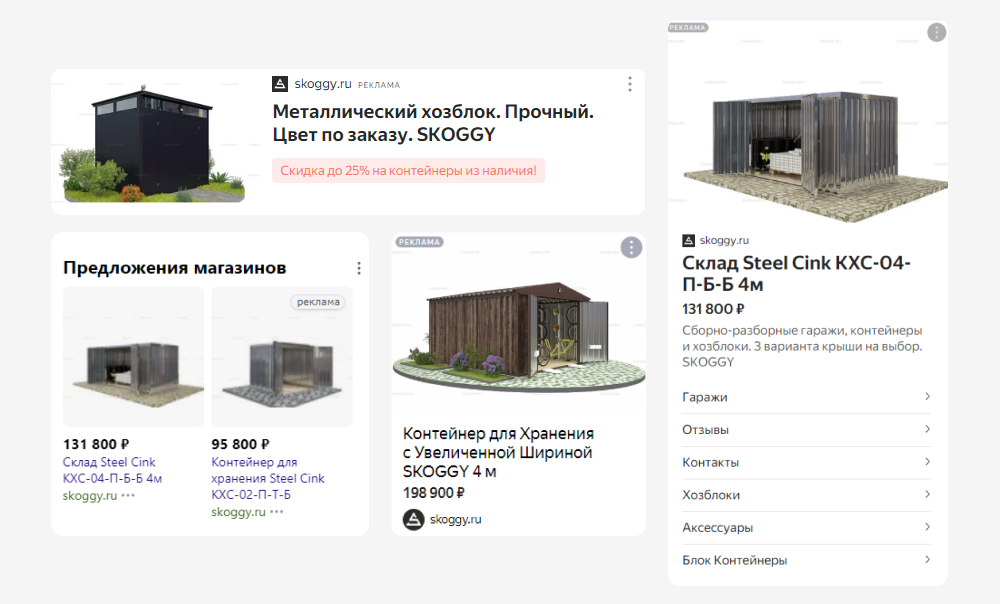Click РЕКЛАМА label beside skoggy.ru in banner
The width and height of the screenshot is (1000, 604).
pos(379,85)
